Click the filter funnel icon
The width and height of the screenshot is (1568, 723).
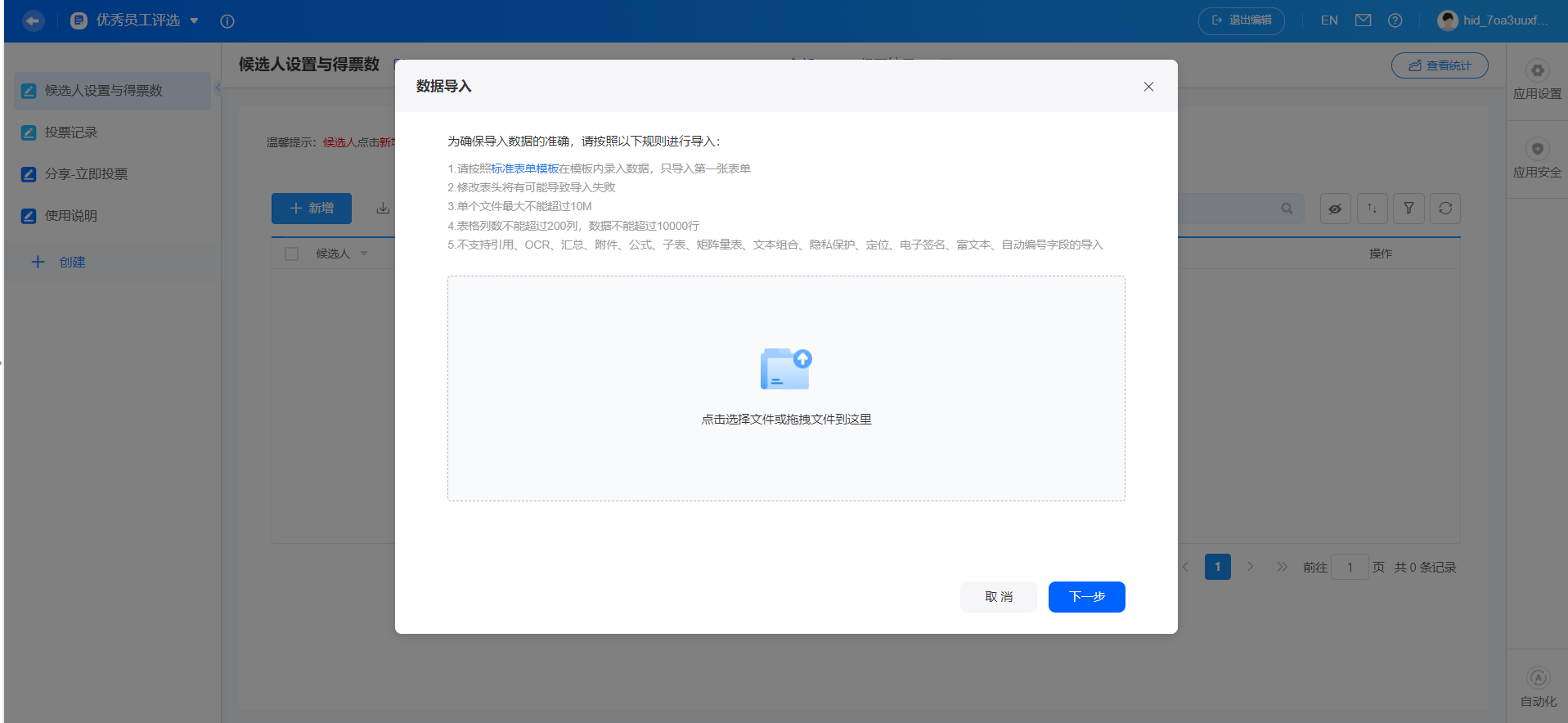(x=1409, y=209)
